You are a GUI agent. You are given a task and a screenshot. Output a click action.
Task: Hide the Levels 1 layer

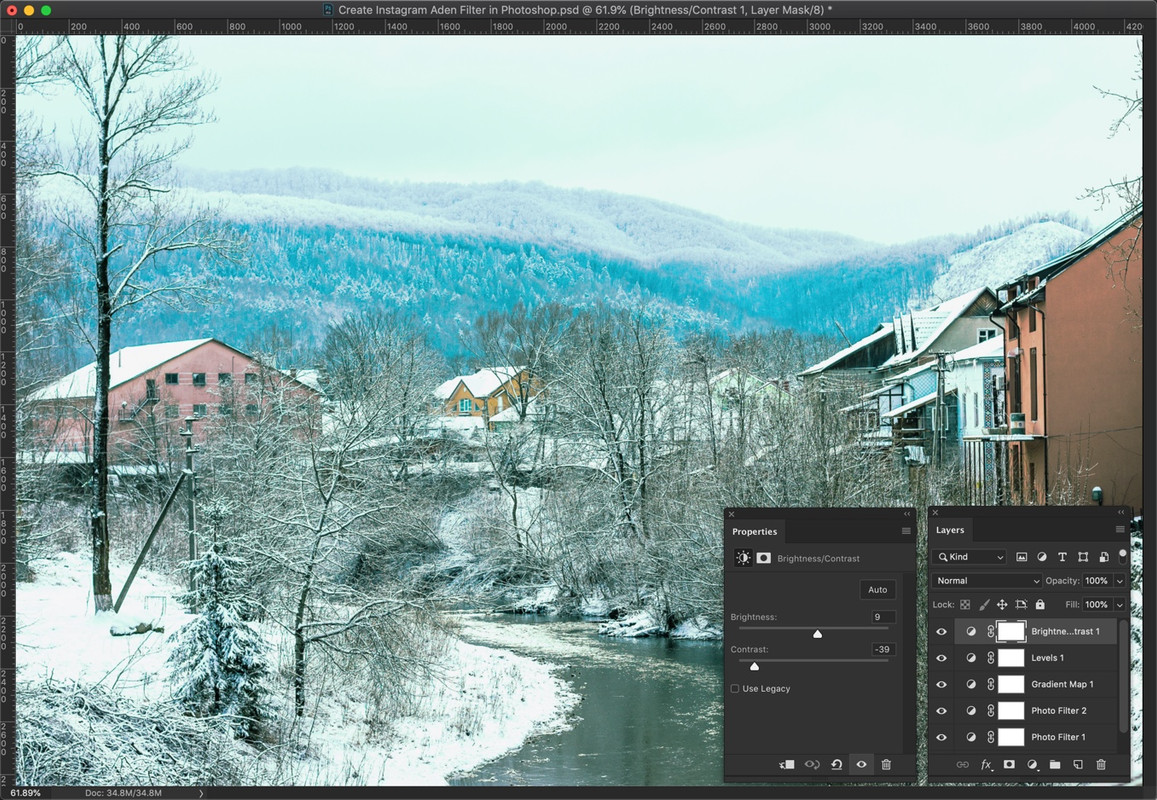(x=942, y=658)
